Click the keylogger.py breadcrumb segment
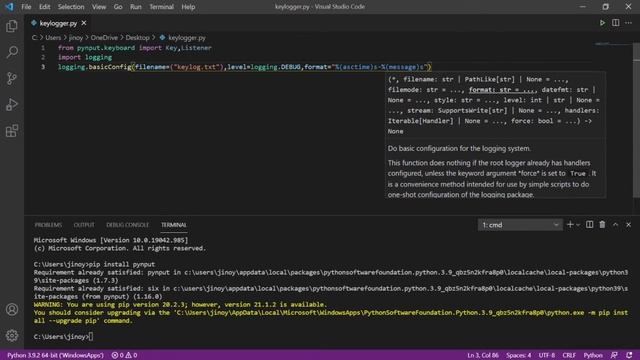The width and height of the screenshot is (640, 360). coord(187,38)
